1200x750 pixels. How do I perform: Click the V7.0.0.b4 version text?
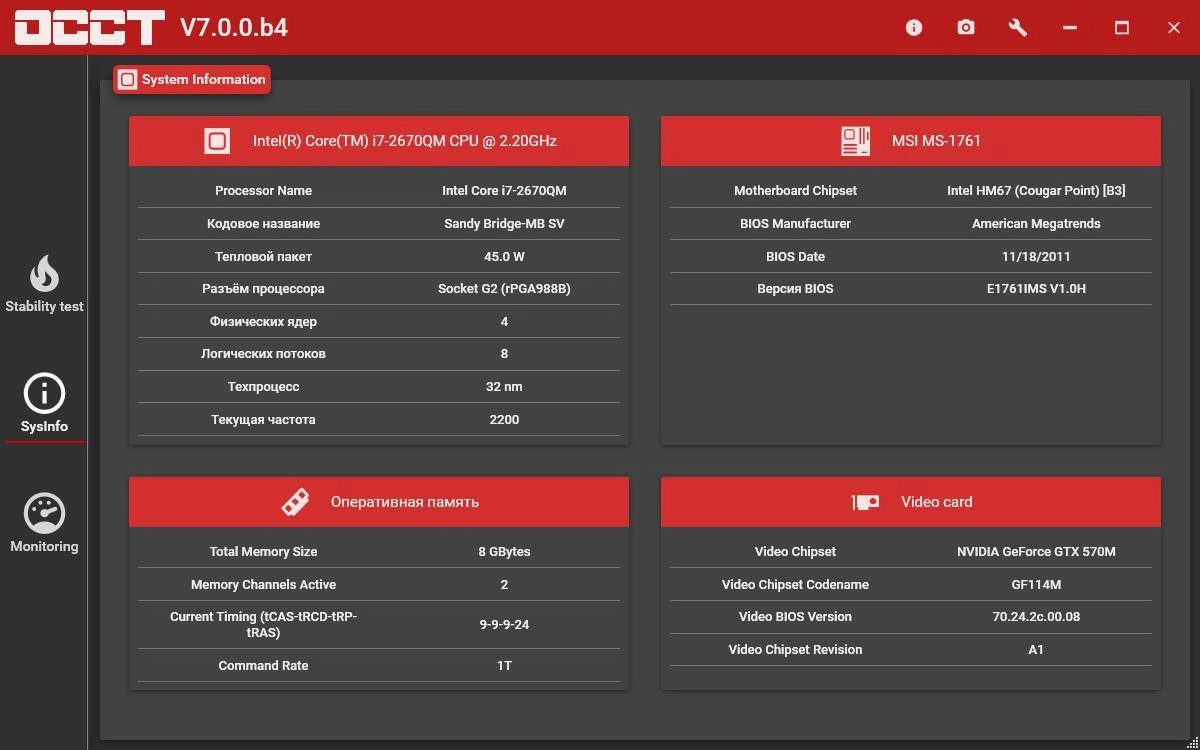[234, 27]
